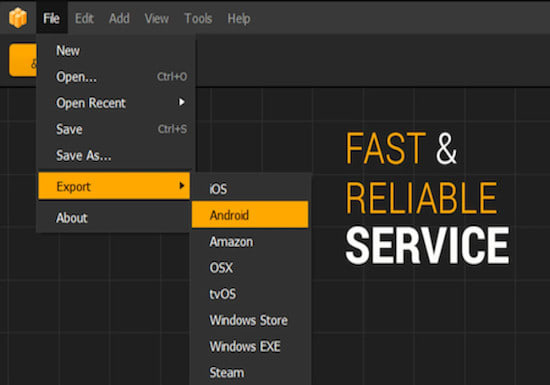This screenshot has height=385, width=550.
Task: Click the orange Buildbox cube logo
Action: [18, 18]
